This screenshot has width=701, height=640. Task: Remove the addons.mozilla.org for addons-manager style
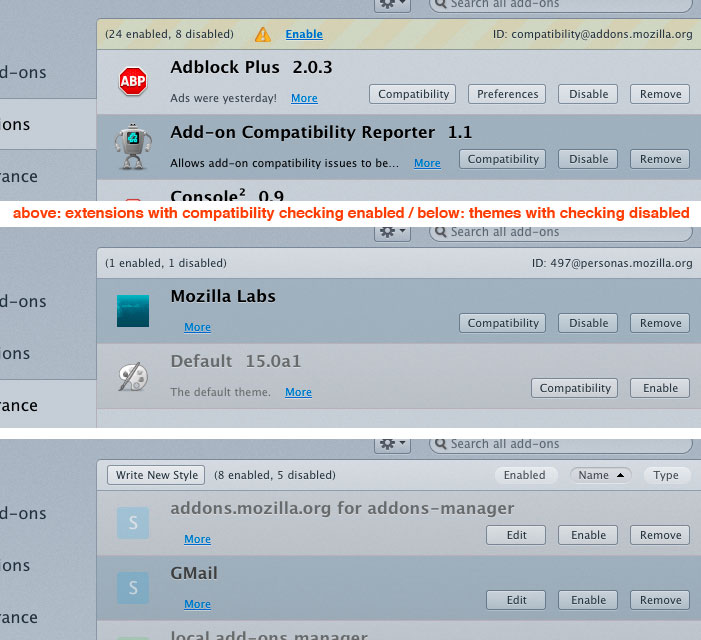point(660,535)
